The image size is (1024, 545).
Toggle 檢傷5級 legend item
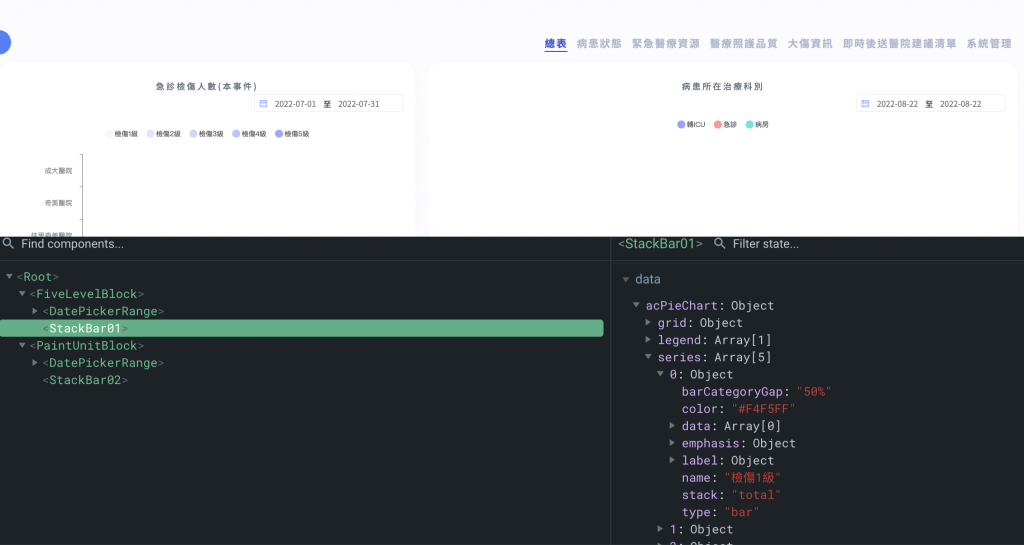tap(292, 134)
